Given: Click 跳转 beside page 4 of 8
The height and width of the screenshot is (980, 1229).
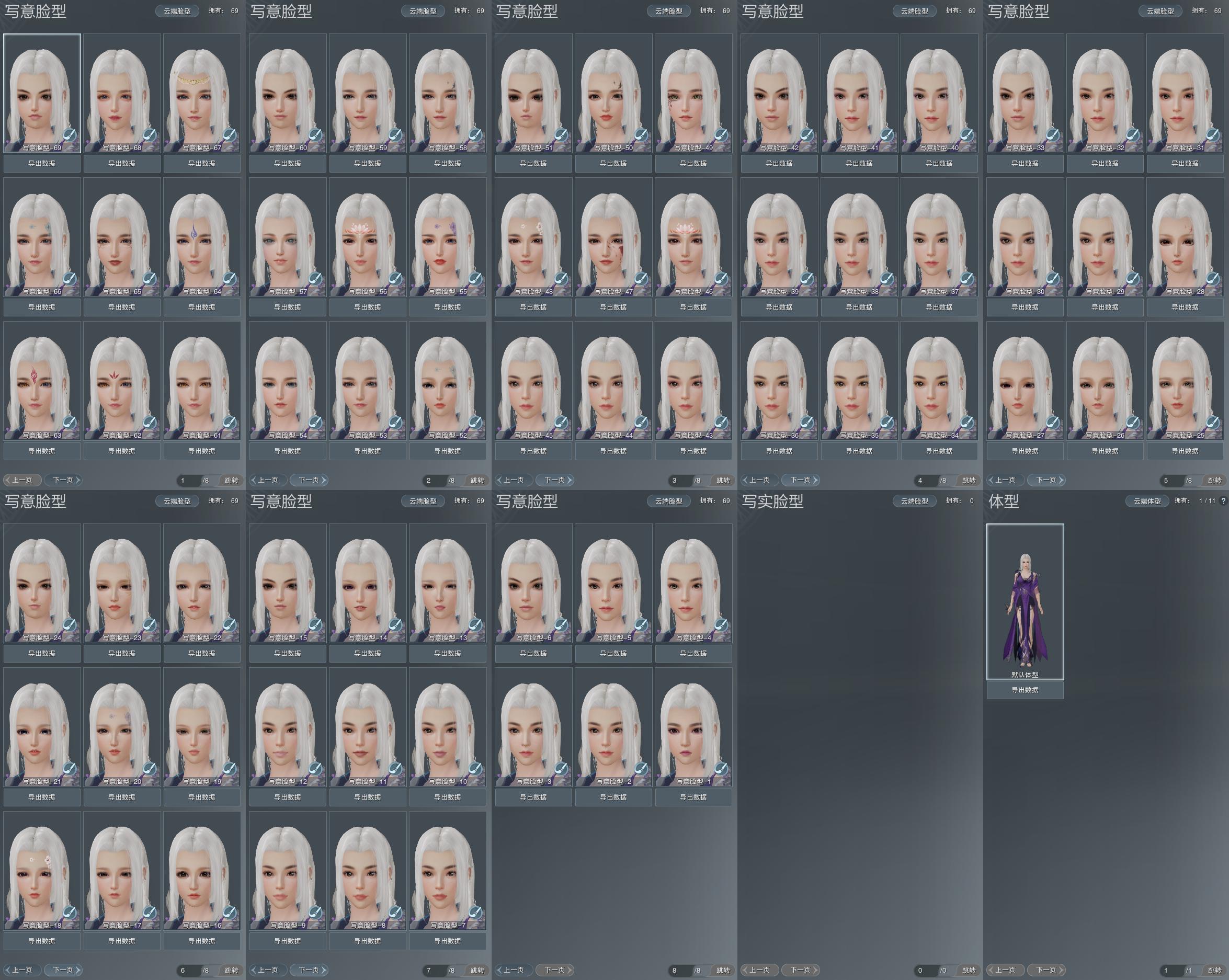Looking at the screenshot, I should tap(969, 481).
